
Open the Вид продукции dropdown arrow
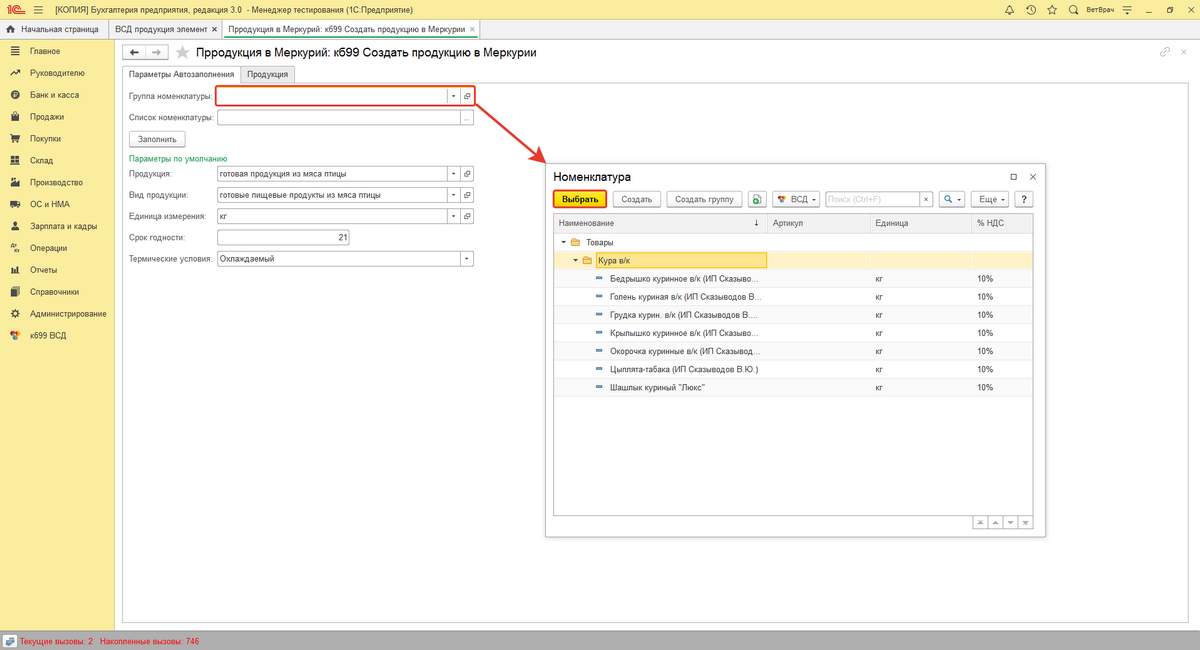click(x=453, y=194)
